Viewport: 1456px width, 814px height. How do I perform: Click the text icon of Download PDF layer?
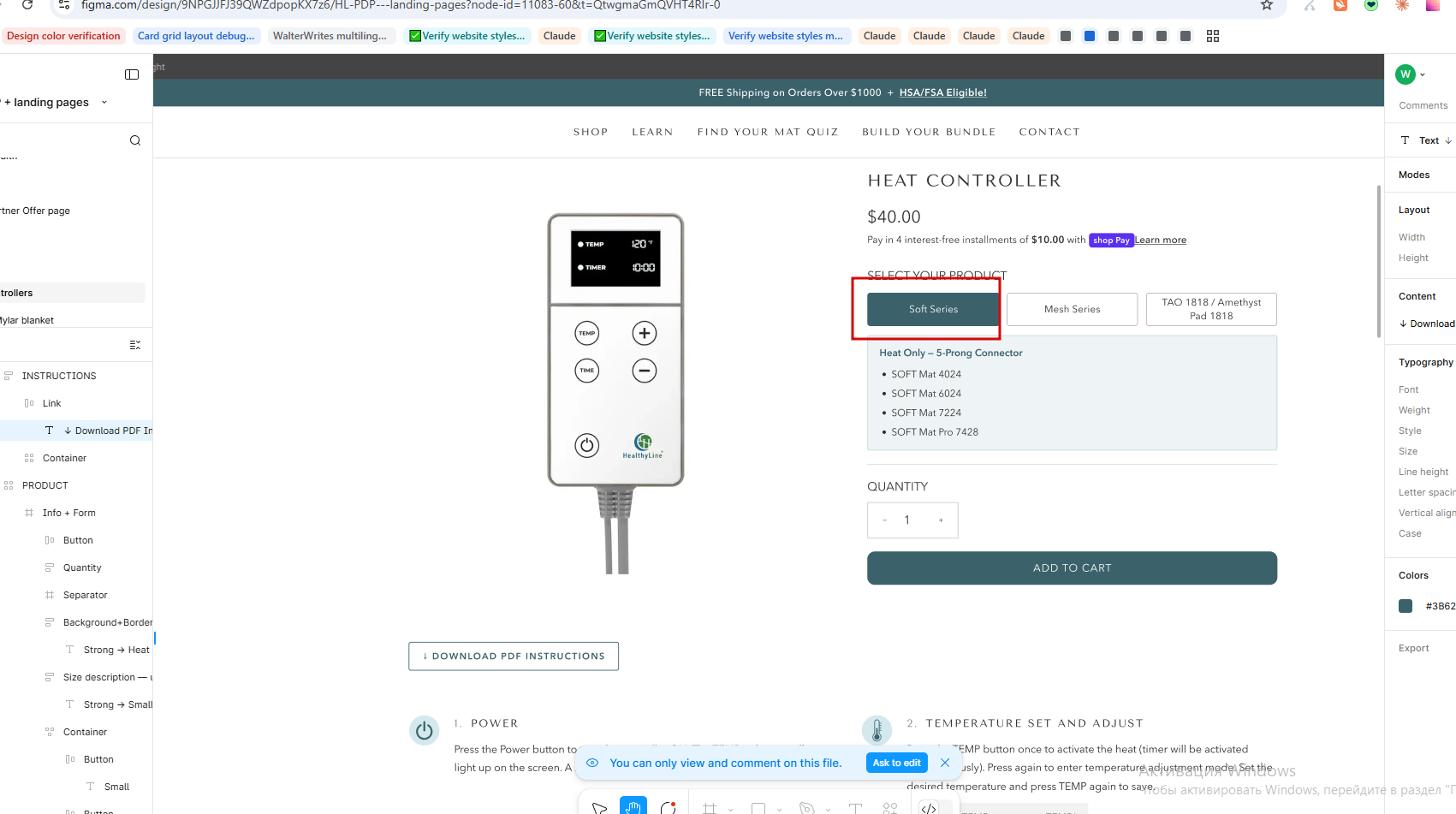click(49, 431)
